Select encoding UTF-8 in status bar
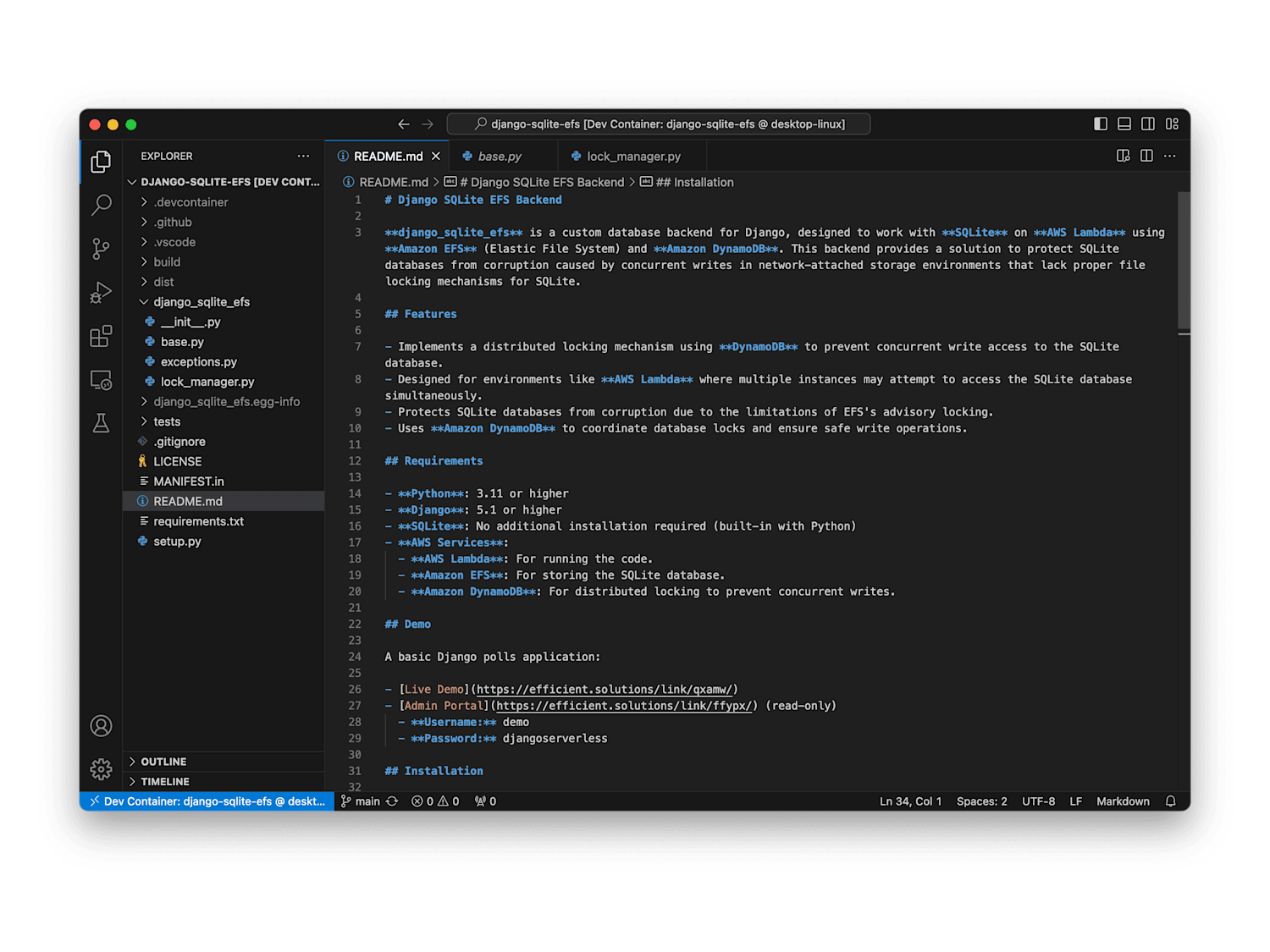 point(1039,801)
